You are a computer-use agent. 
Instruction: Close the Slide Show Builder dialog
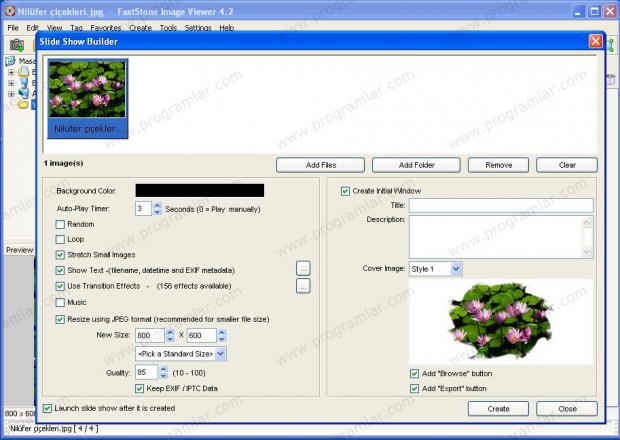(x=595, y=41)
